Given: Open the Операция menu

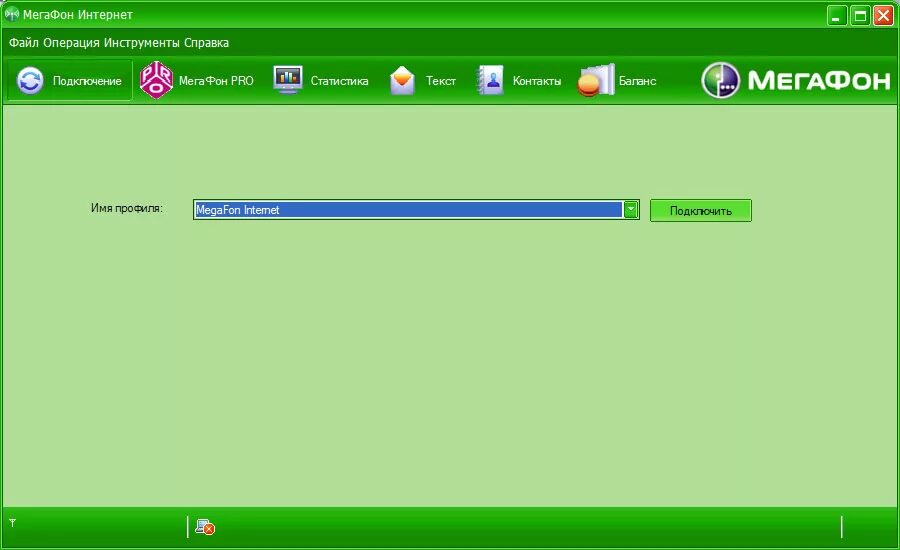Looking at the screenshot, I should tap(72, 42).
